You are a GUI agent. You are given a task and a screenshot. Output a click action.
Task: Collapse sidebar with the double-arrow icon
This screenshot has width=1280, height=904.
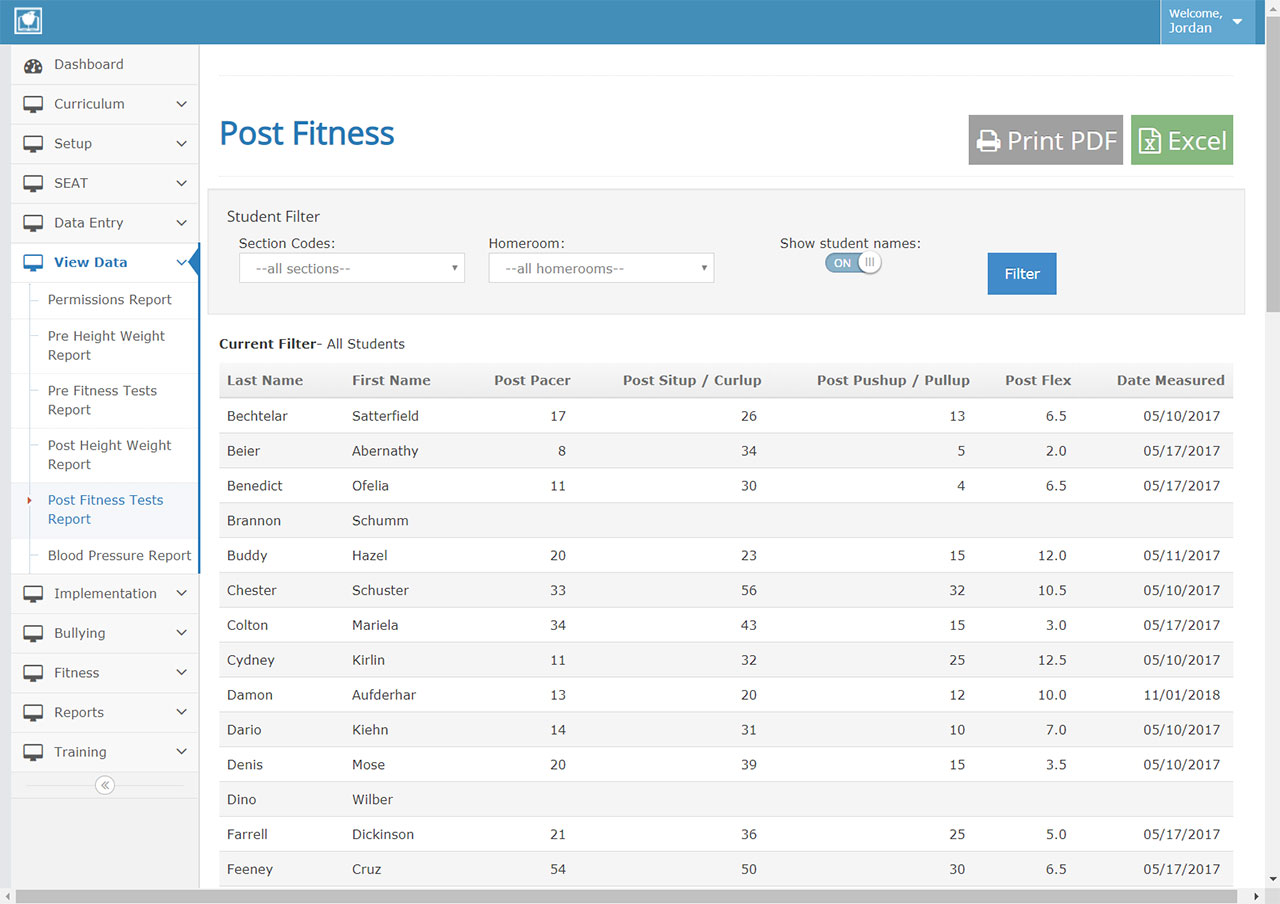tap(104, 786)
